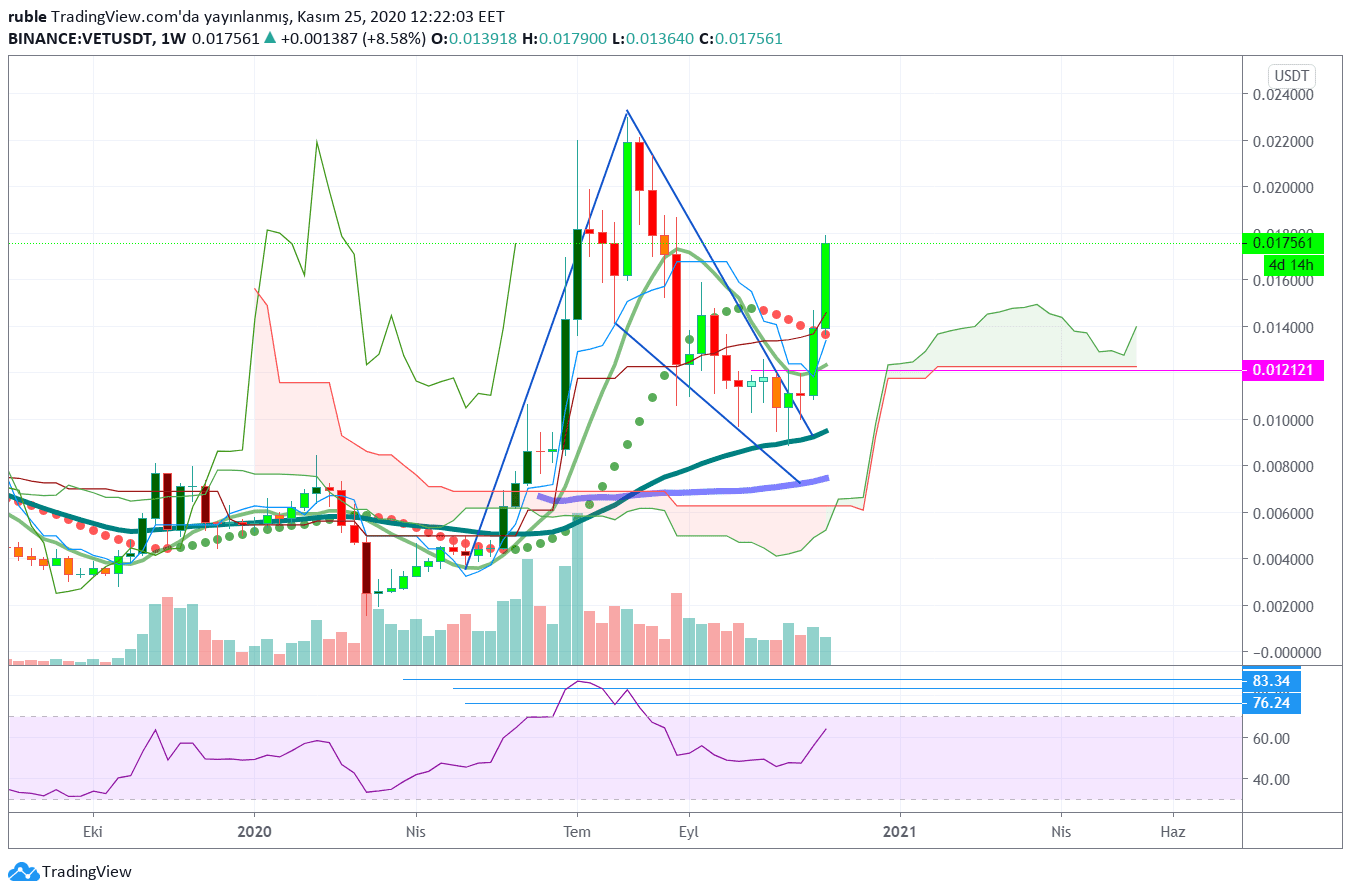Click the 0.022000 price axis value

[x=1285, y=141]
